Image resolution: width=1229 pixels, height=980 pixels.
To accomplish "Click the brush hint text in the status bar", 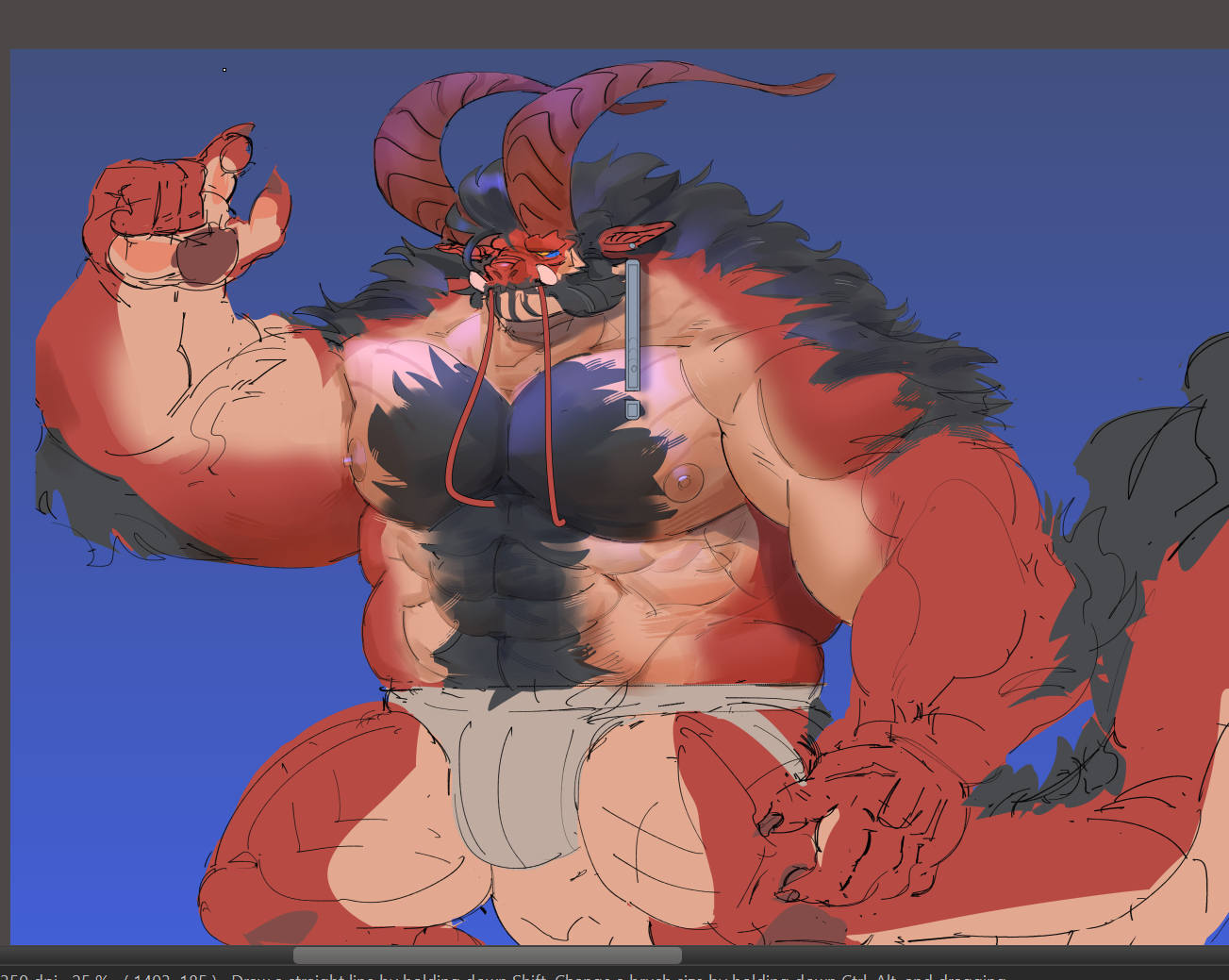I will coord(613,977).
